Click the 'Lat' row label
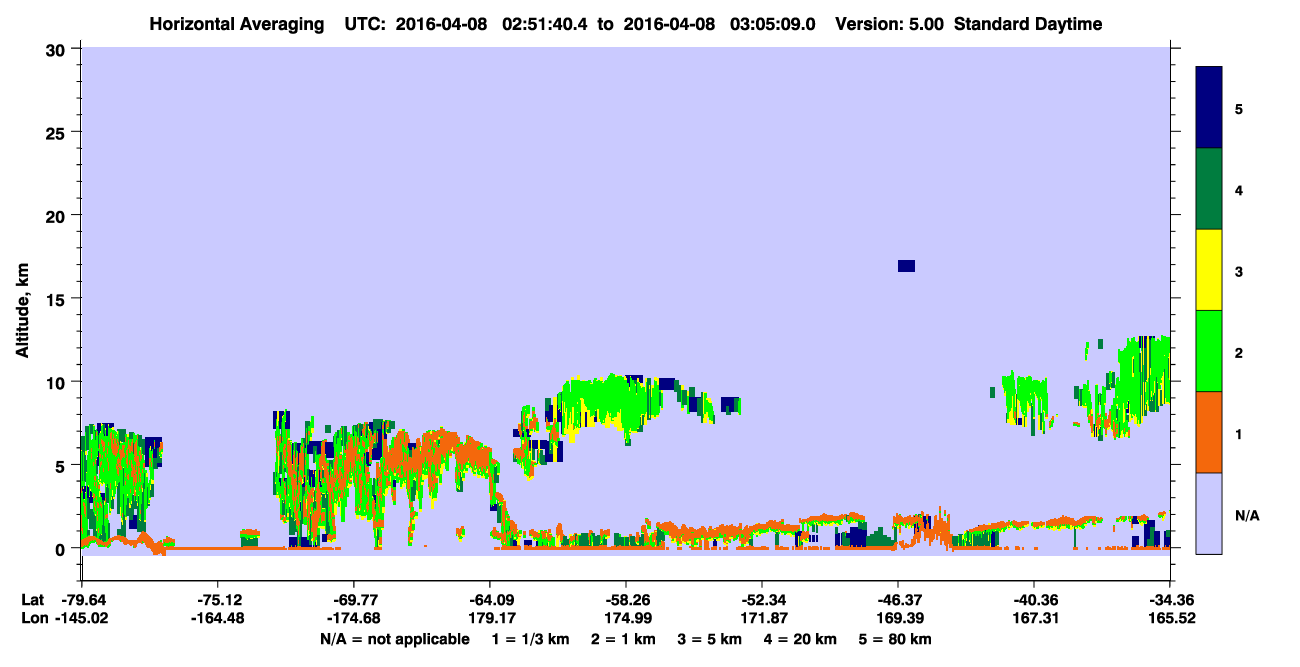This screenshot has height=667, width=1300. 32,600
